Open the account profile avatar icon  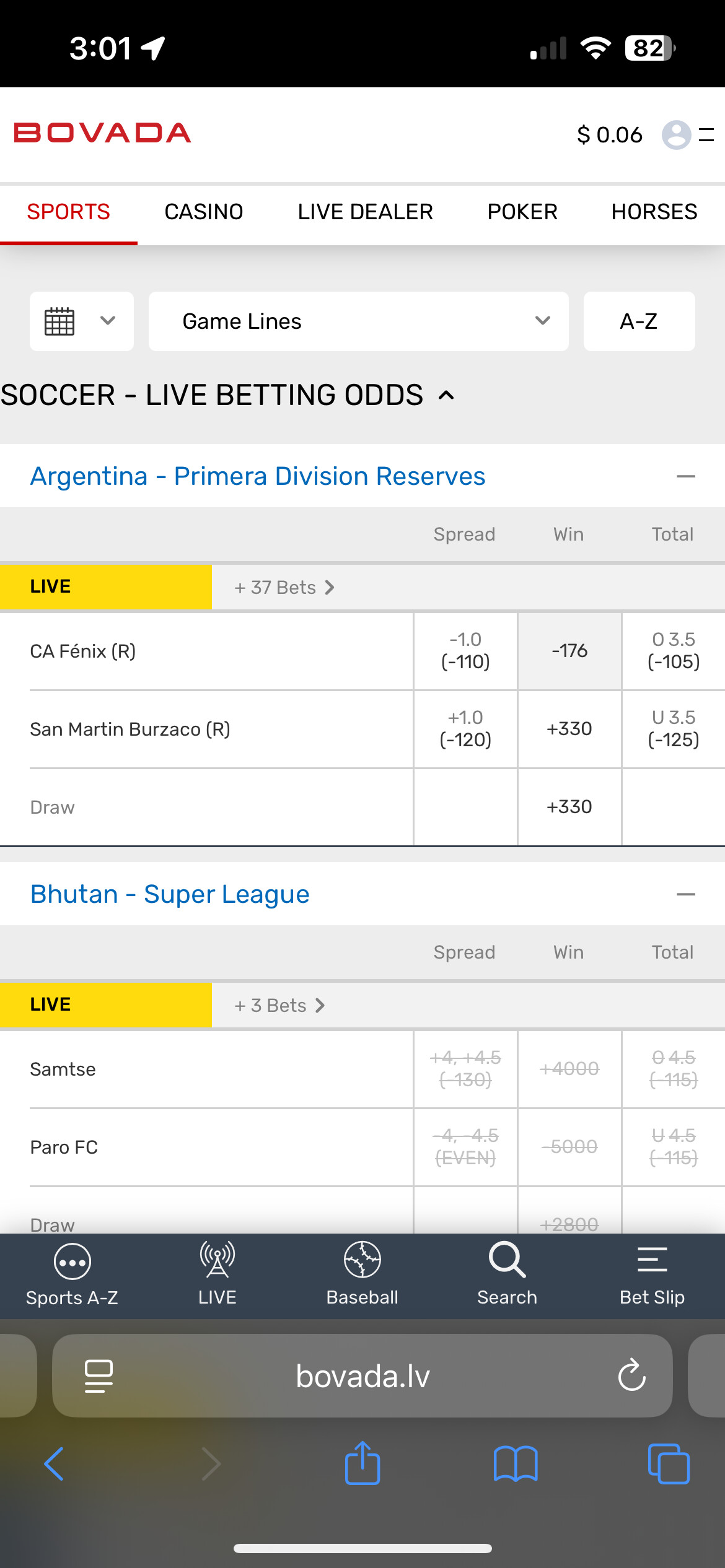coord(676,134)
